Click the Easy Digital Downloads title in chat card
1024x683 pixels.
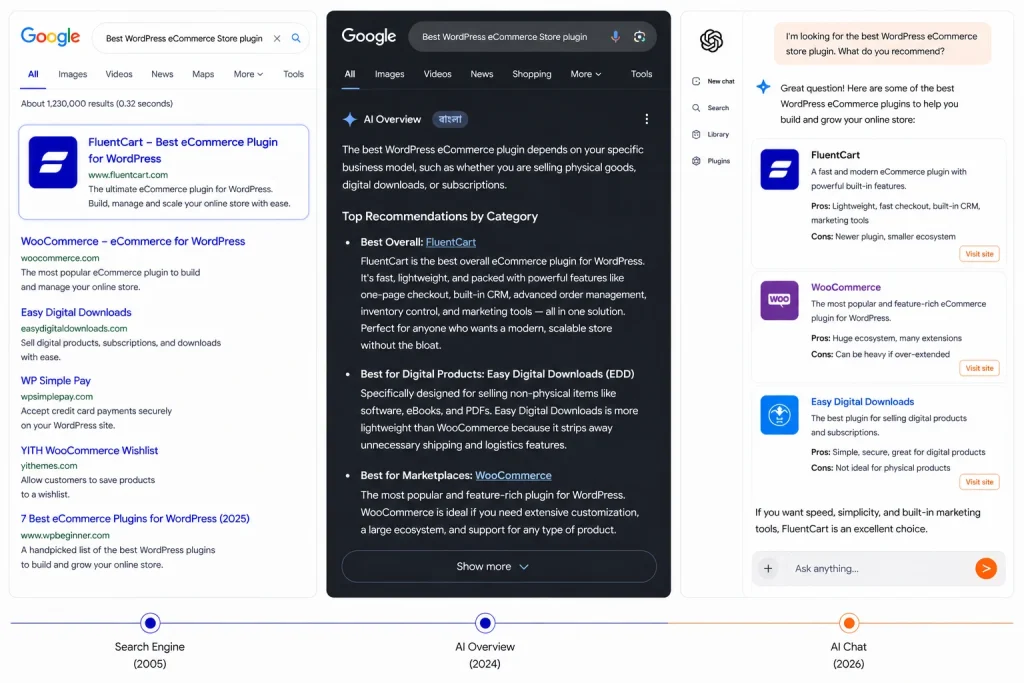pos(862,402)
